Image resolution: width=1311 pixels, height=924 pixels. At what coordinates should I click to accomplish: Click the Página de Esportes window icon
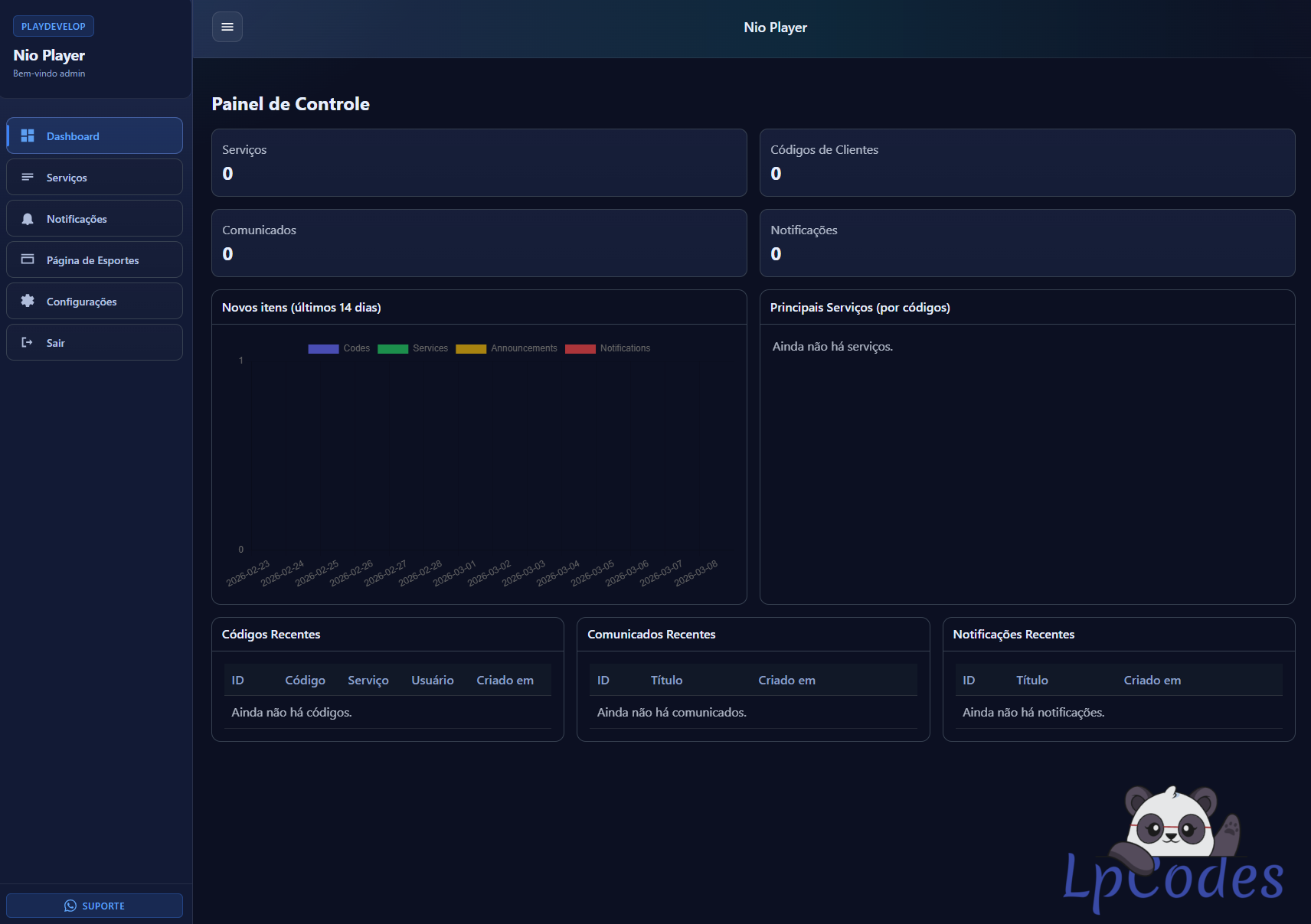(x=28, y=260)
